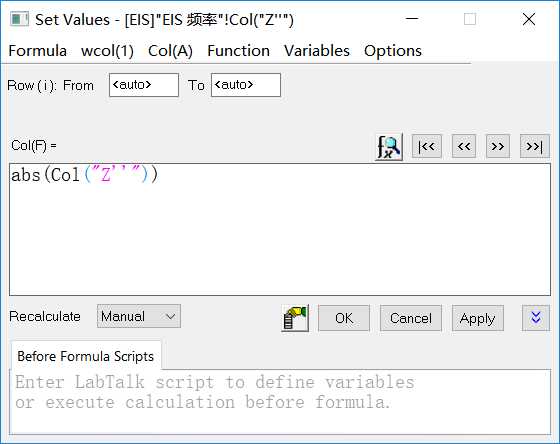Viewport: 560px width, 444px height.
Task: Click the Before Formula Scripts text area
Action: coord(280,402)
